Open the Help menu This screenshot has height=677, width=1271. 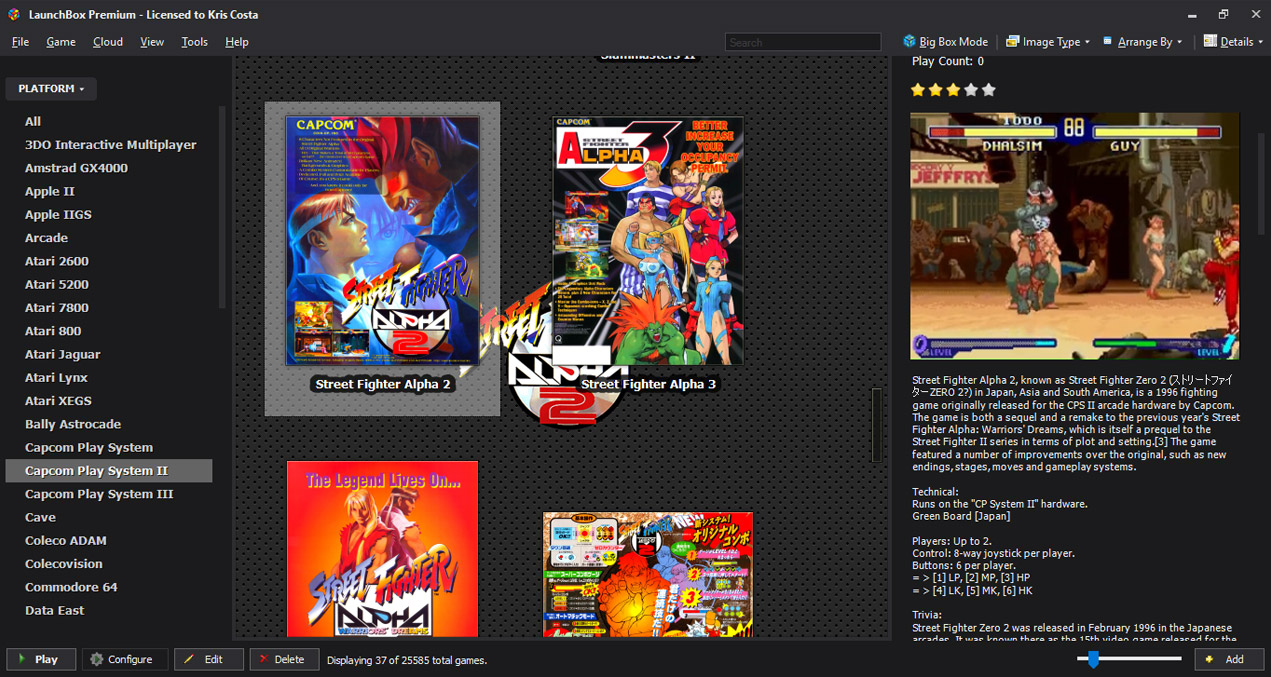237,42
